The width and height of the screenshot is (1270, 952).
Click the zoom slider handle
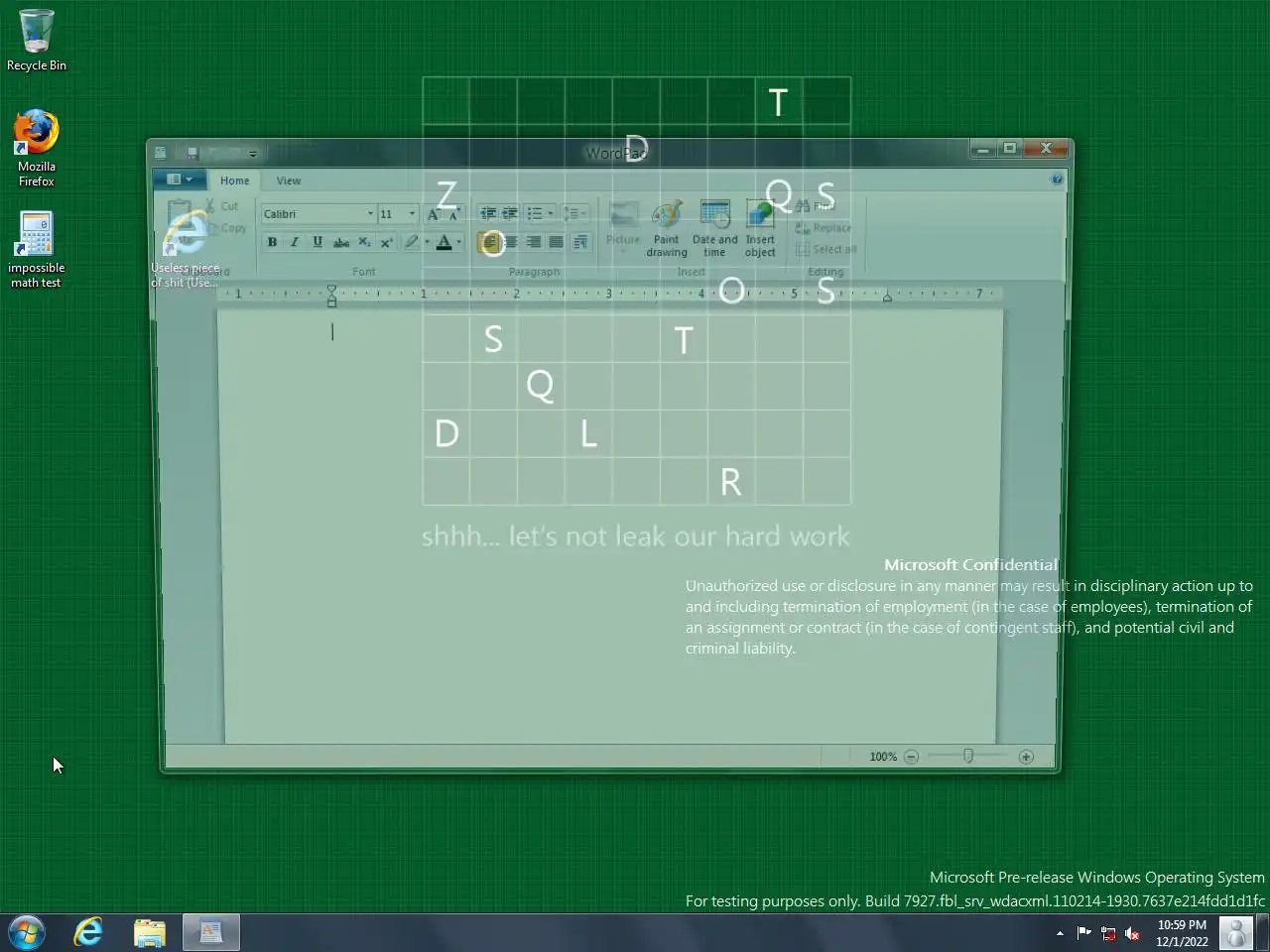pyautogui.click(x=968, y=757)
